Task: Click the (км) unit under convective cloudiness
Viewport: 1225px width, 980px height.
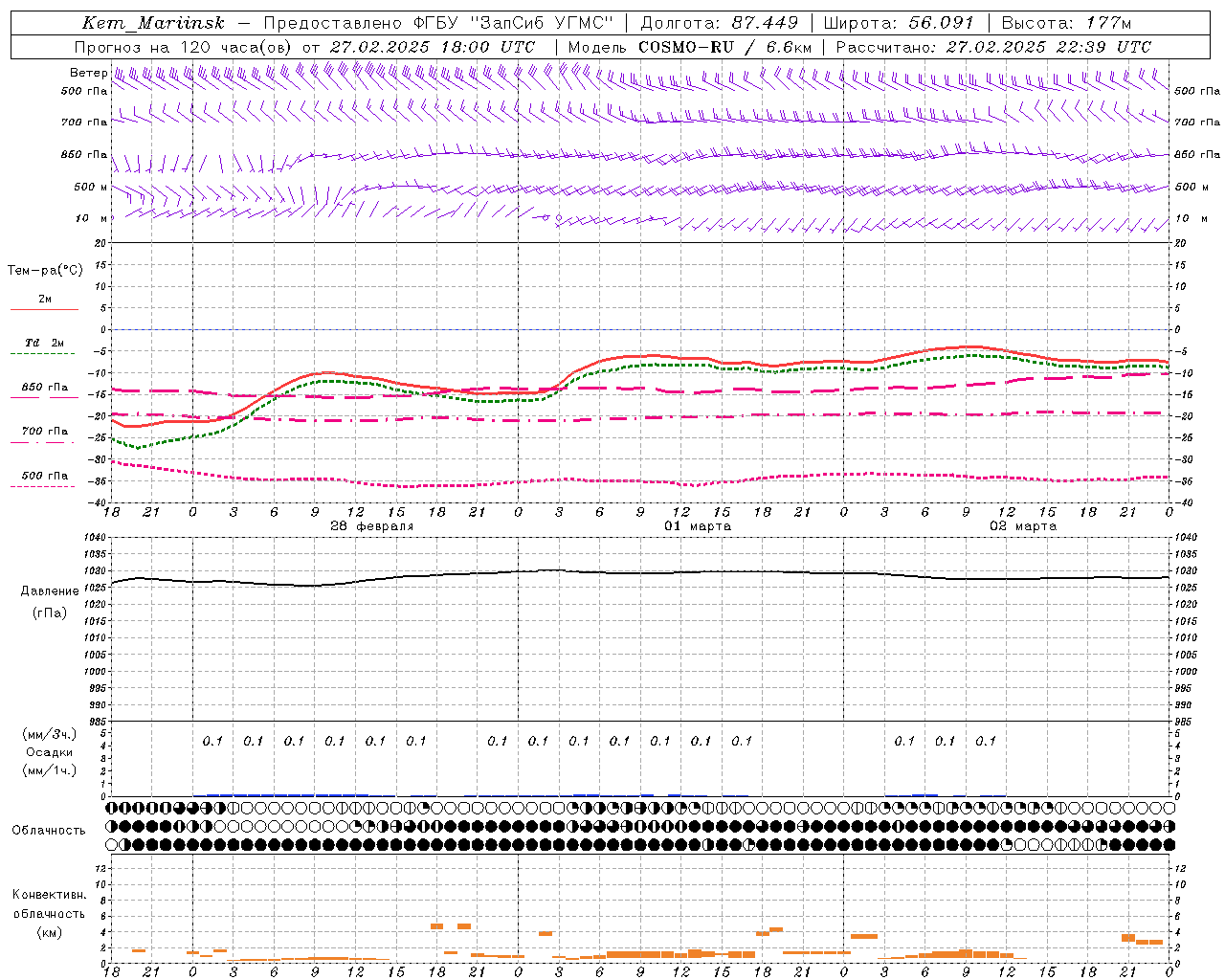Action: [49, 931]
